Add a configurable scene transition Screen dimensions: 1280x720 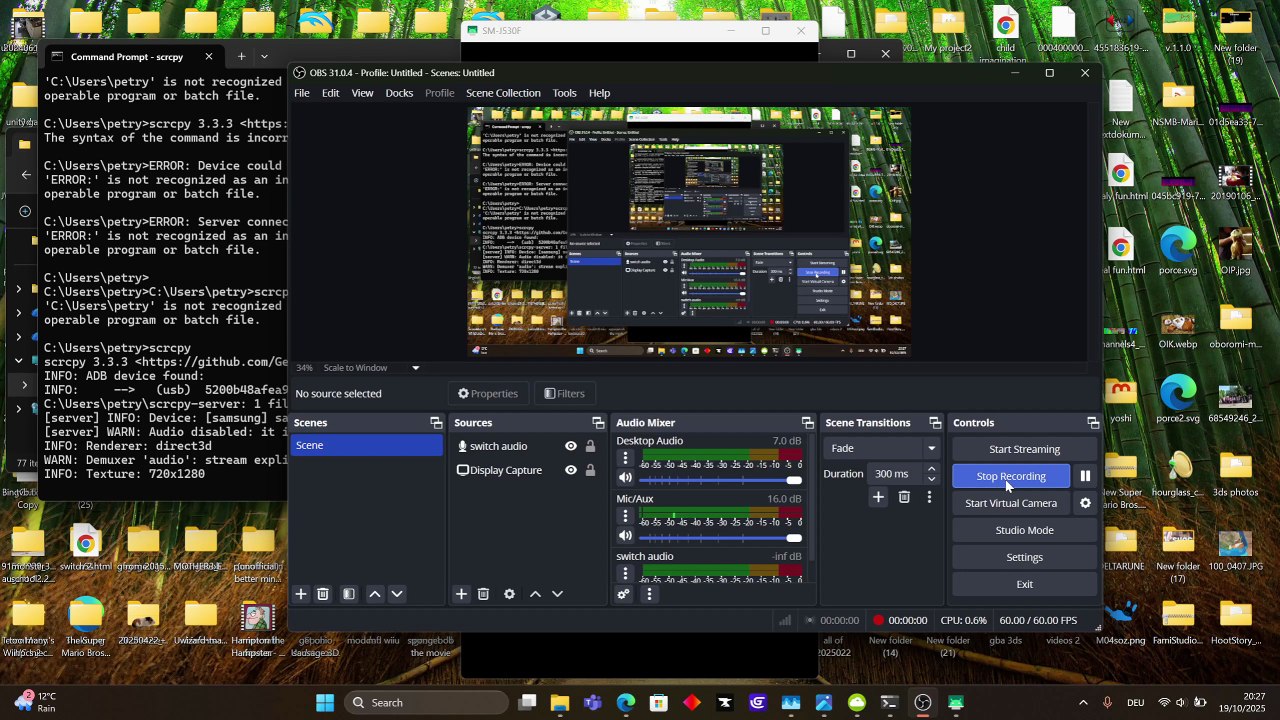pyautogui.click(x=878, y=497)
